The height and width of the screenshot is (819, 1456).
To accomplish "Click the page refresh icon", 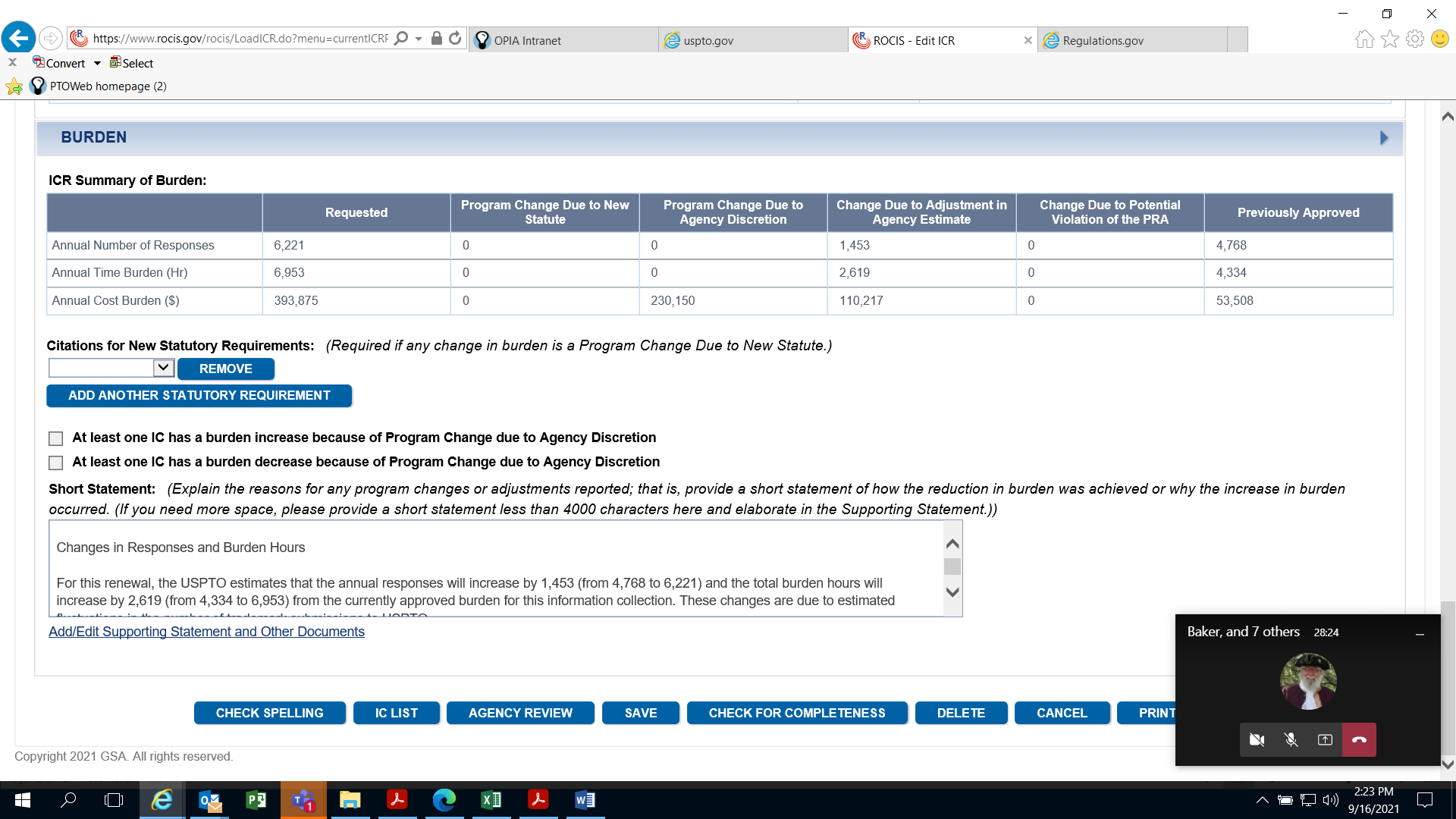I will coord(455,38).
